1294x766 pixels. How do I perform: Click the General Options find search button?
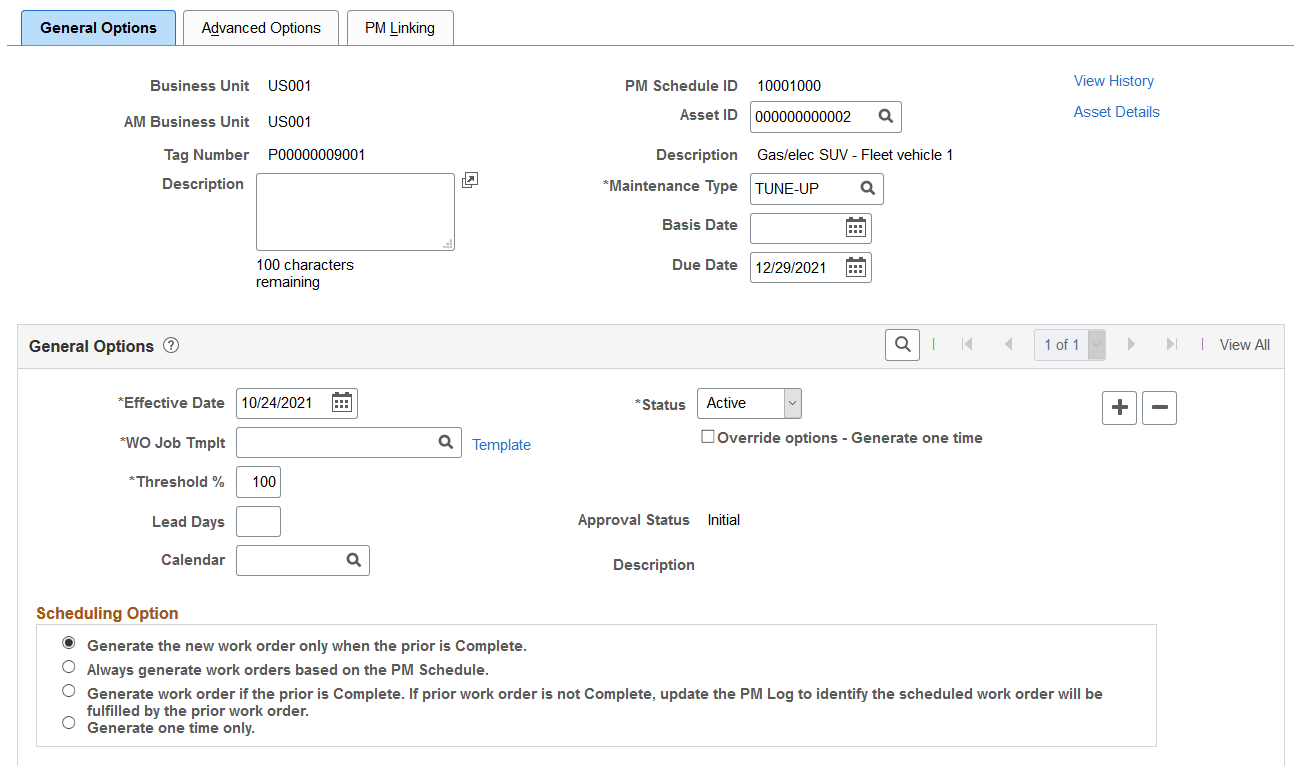(902, 345)
